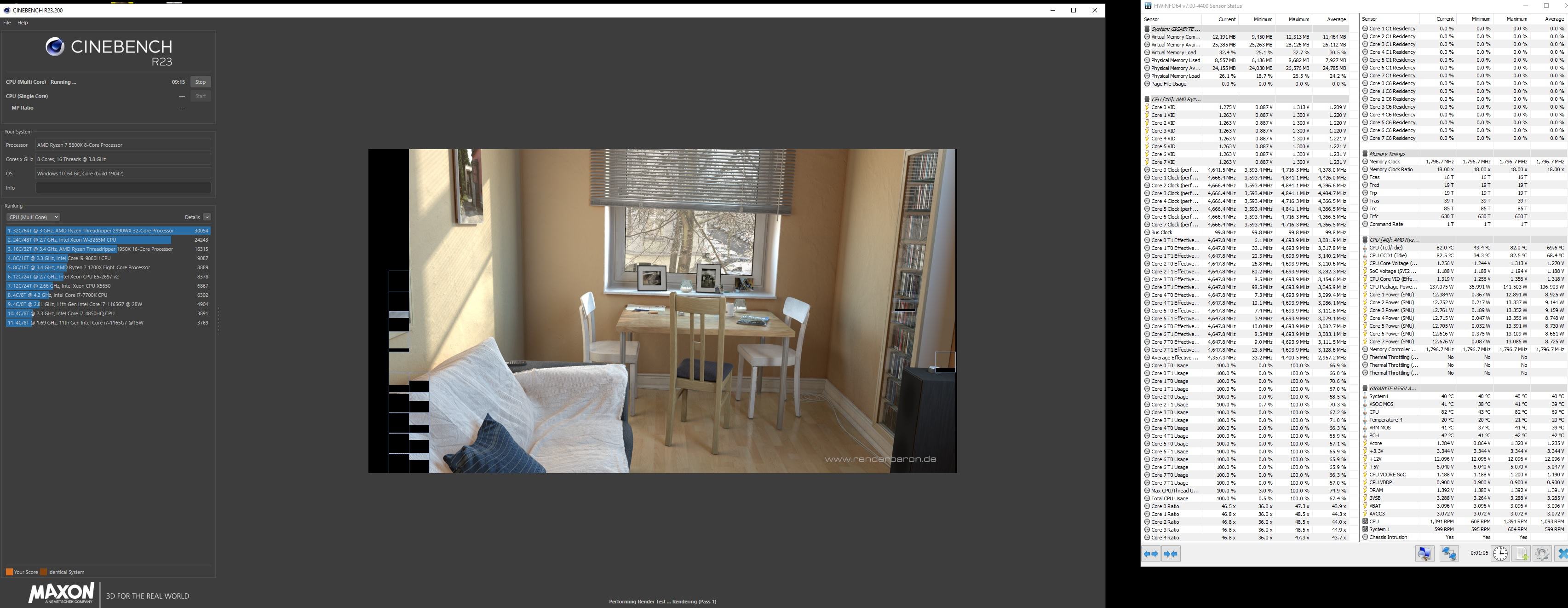This screenshot has width=1568, height=608.
Task: Select the +12V voltage sensor row
Action: 1464,459
